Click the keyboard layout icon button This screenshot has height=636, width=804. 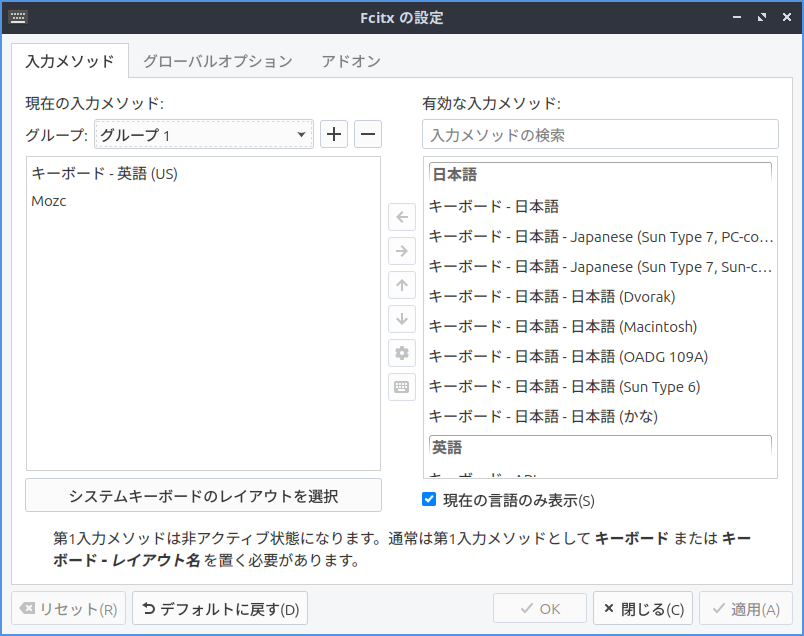(x=402, y=387)
